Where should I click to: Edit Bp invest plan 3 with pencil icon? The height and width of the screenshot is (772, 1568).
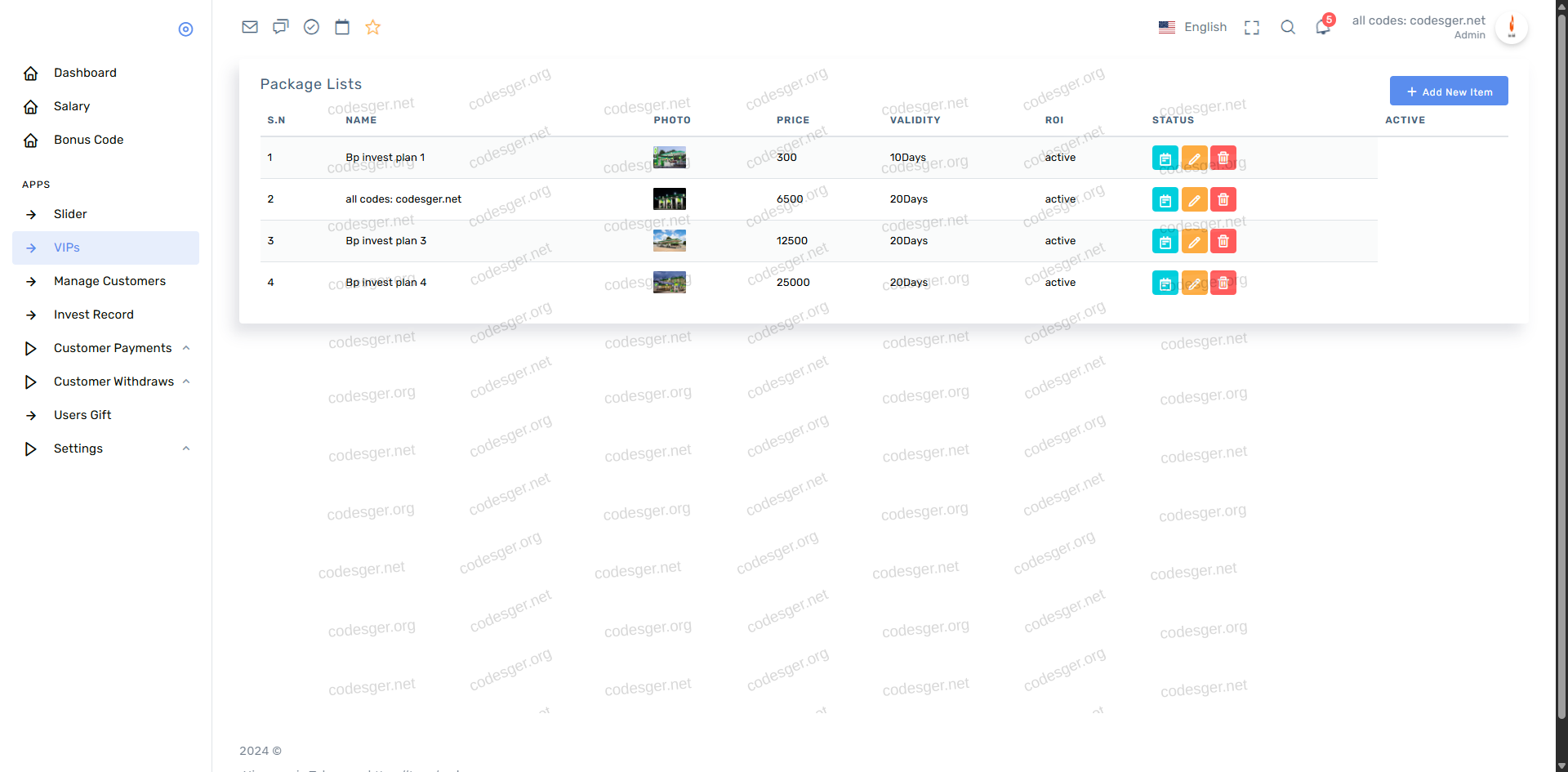[x=1194, y=242]
